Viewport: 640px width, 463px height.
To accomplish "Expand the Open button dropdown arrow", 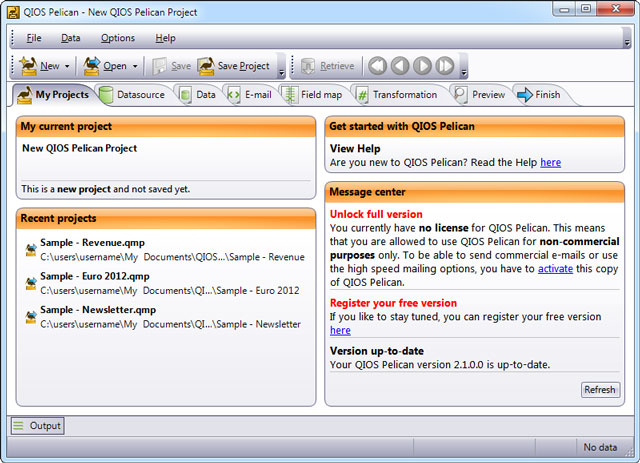I will point(135,66).
